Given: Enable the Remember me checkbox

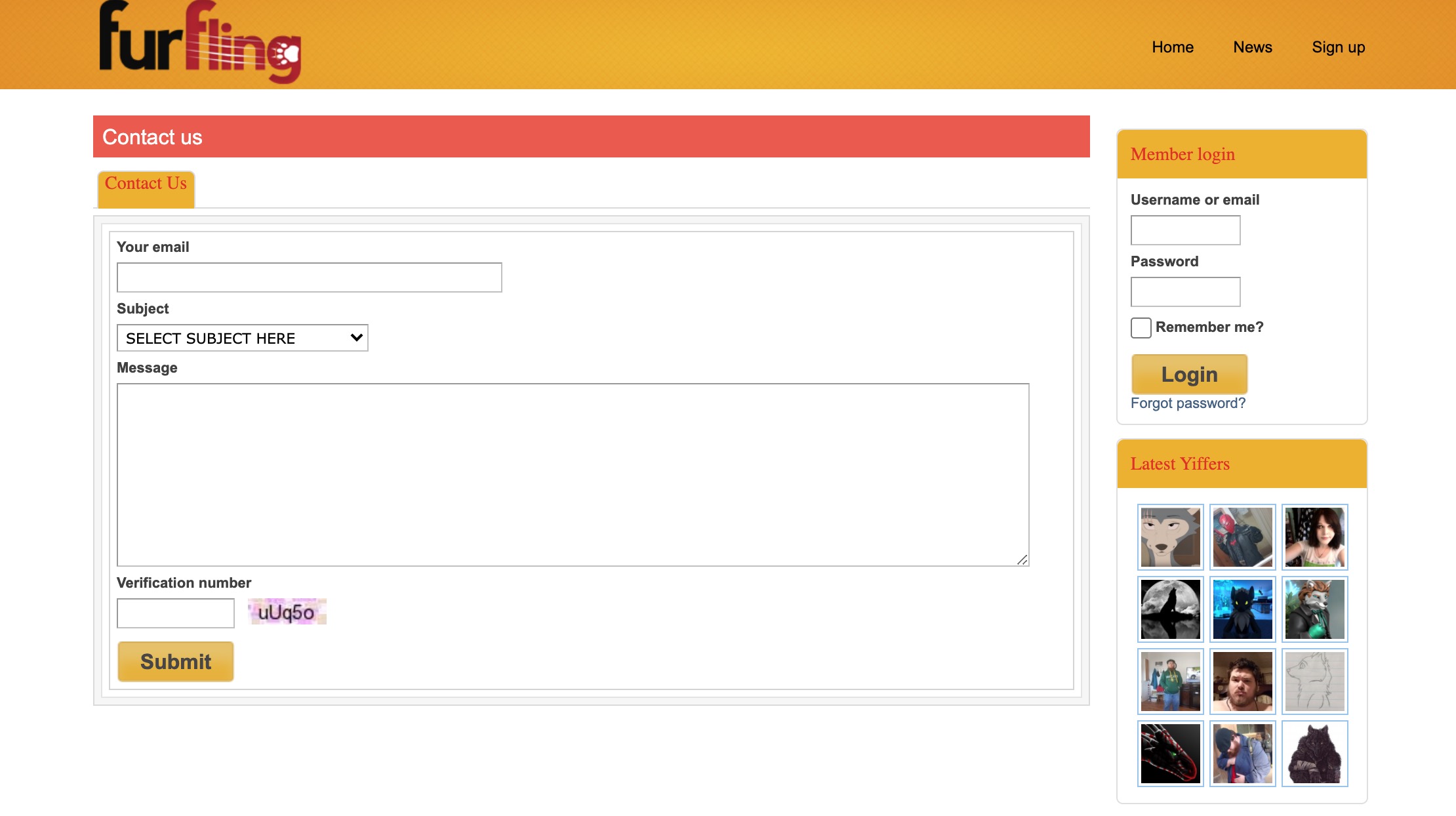Looking at the screenshot, I should tap(1141, 327).
